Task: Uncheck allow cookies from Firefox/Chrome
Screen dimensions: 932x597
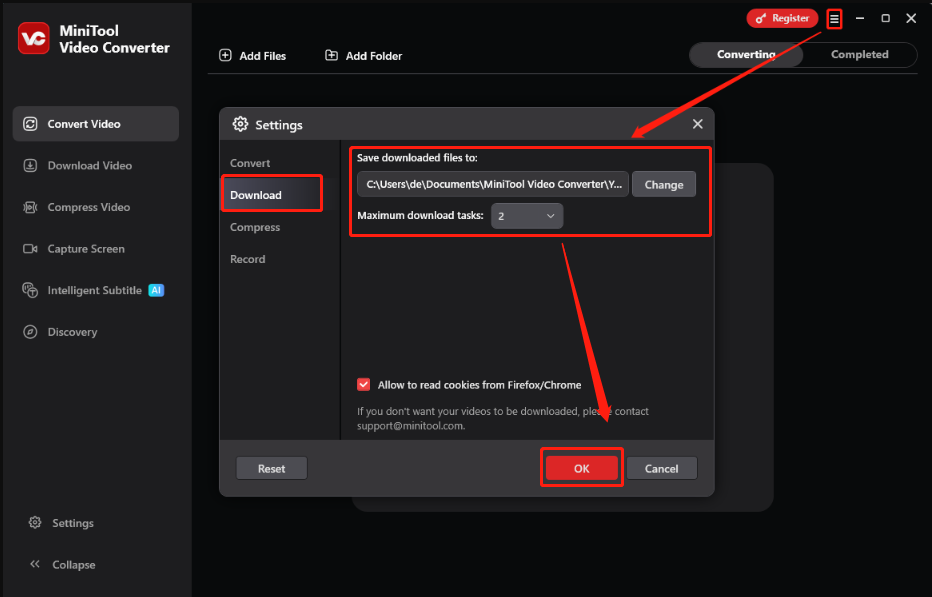Action: click(x=364, y=384)
